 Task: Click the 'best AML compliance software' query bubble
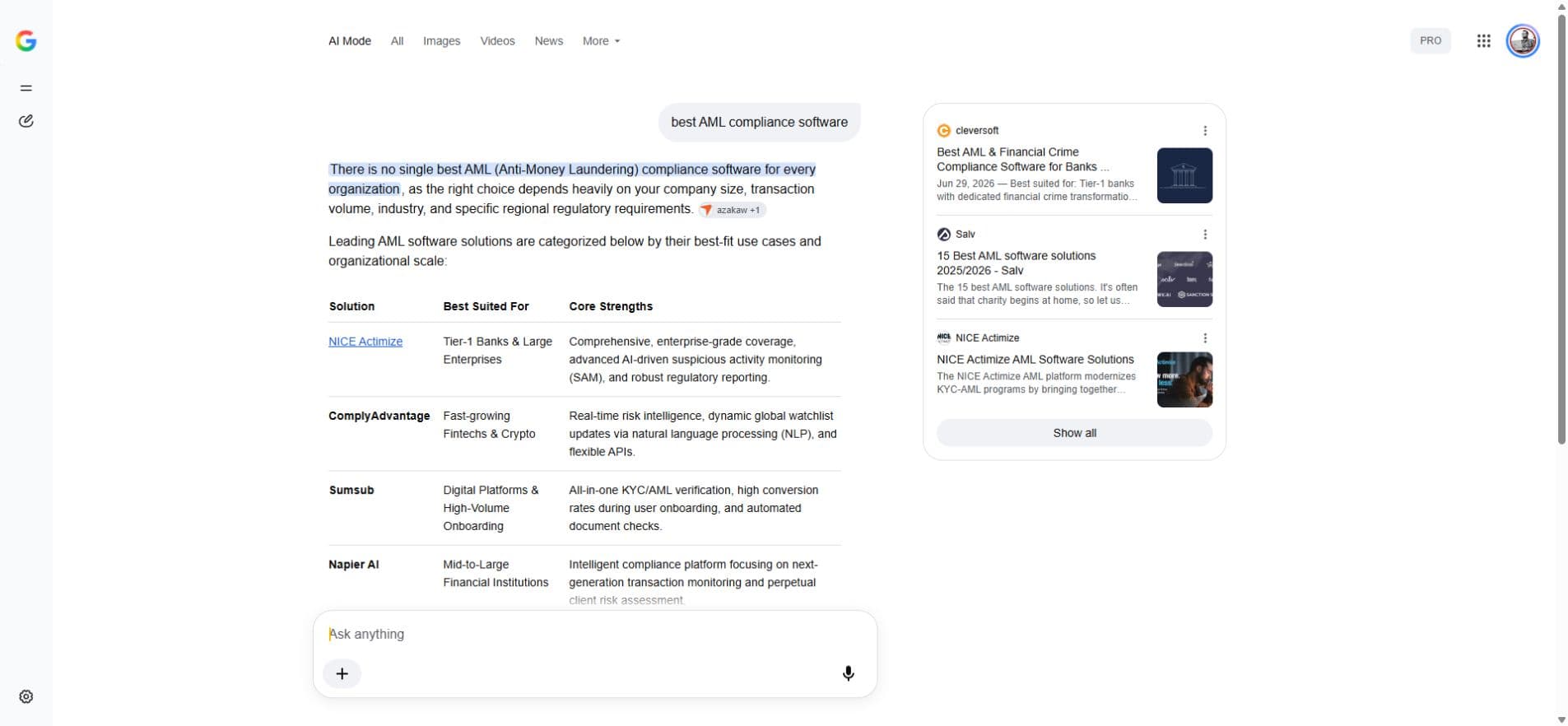click(x=759, y=122)
